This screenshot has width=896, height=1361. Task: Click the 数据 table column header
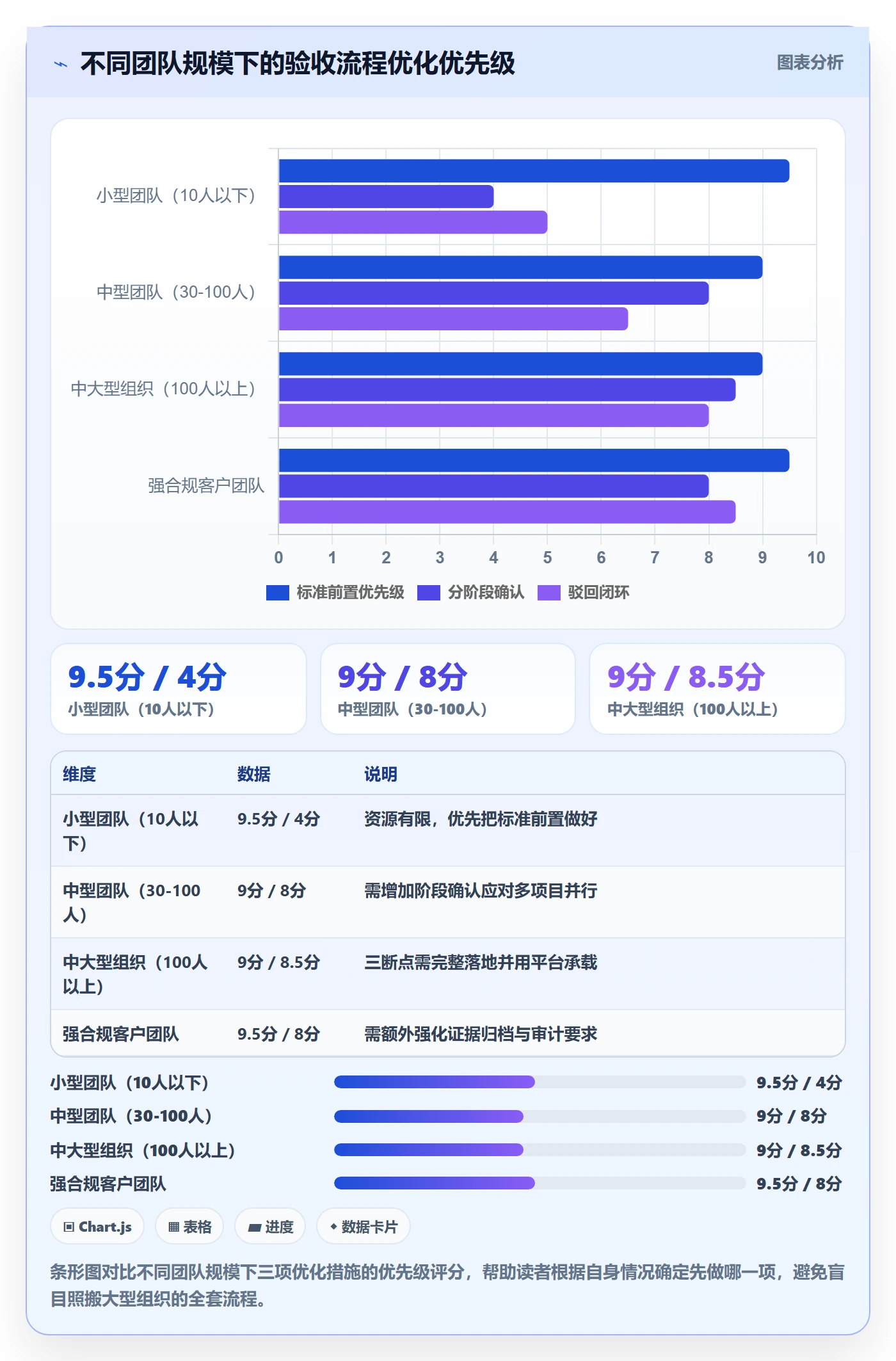254,774
